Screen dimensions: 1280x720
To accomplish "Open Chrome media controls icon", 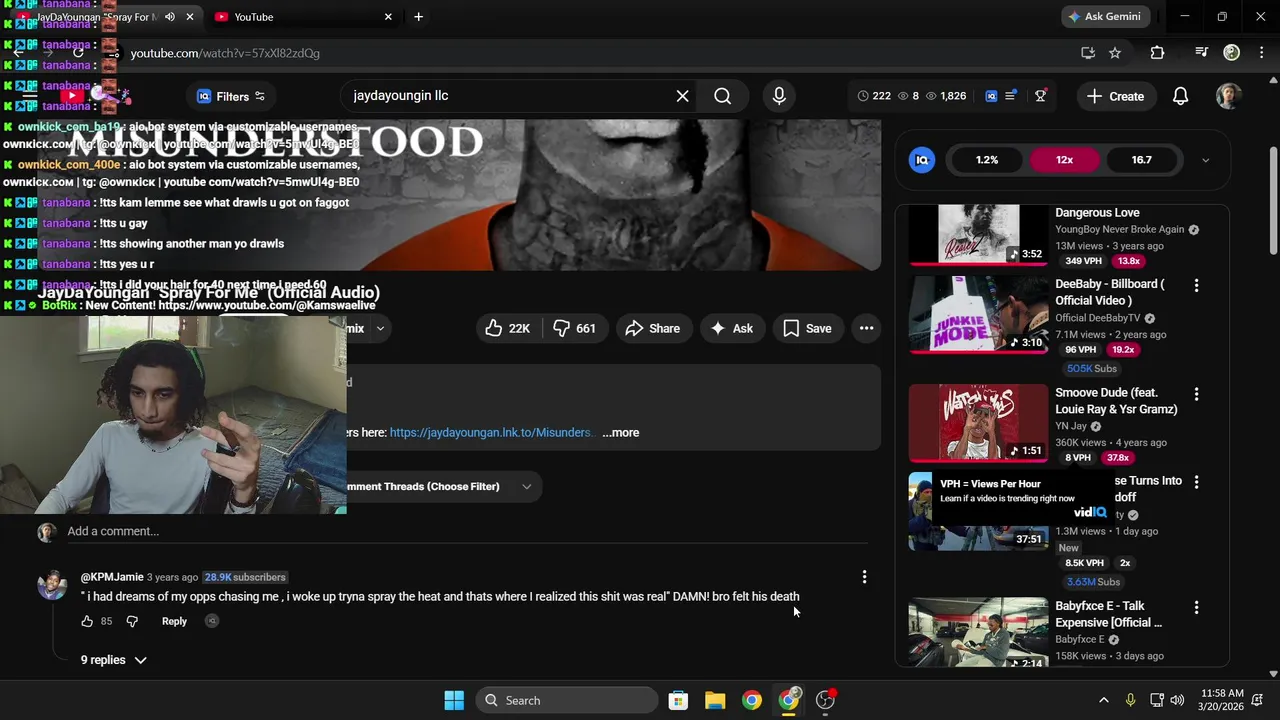I will [x=1202, y=53].
